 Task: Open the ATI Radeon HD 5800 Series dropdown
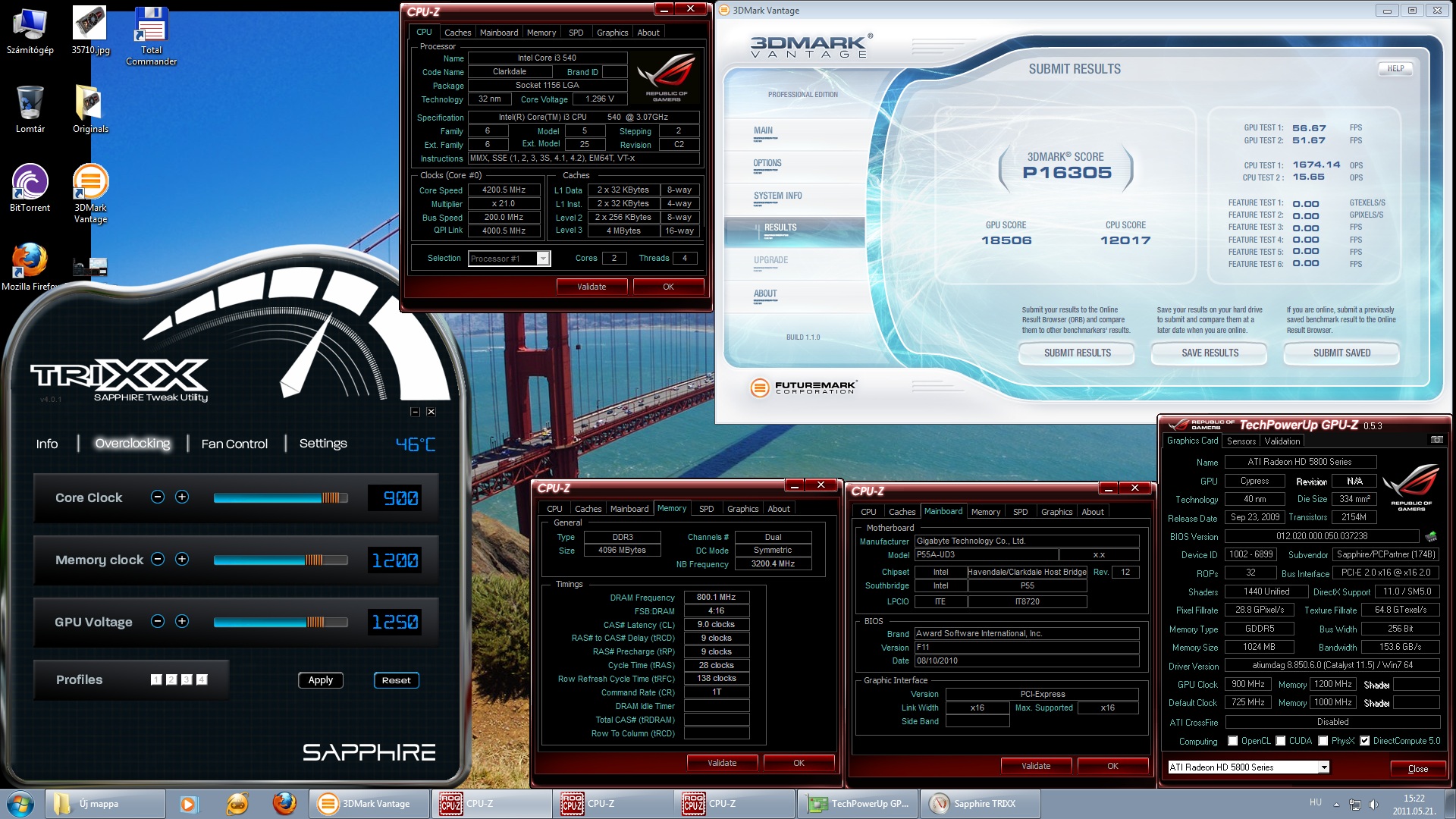[x=1323, y=767]
